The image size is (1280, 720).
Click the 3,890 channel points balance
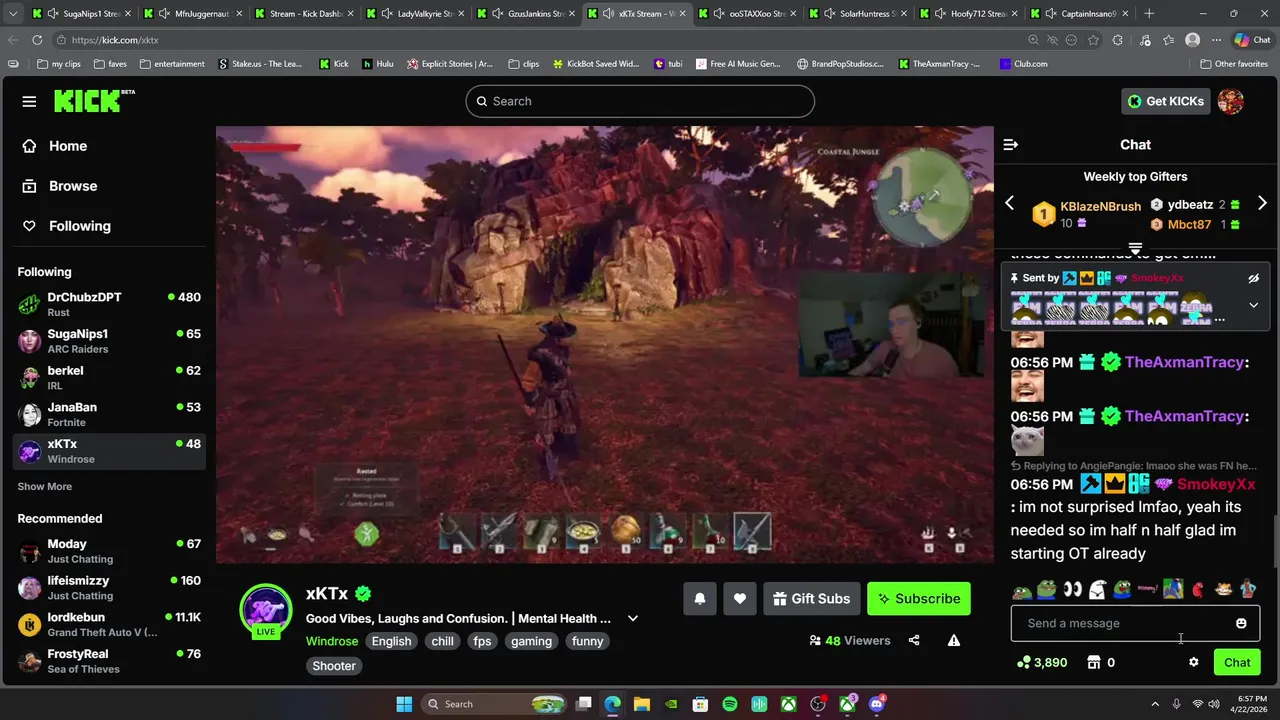point(1042,662)
